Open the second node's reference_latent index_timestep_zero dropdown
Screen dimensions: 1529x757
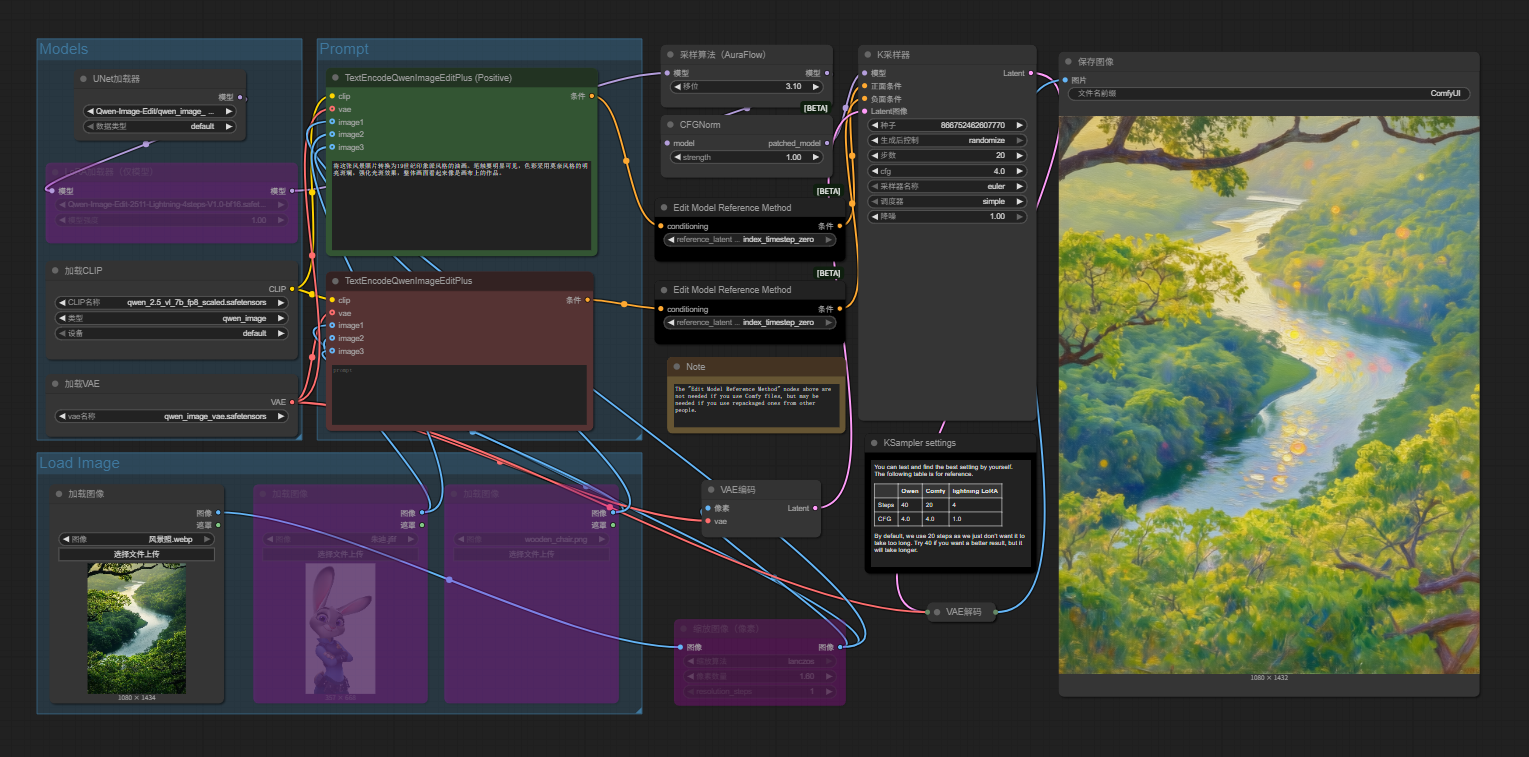(x=752, y=323)
